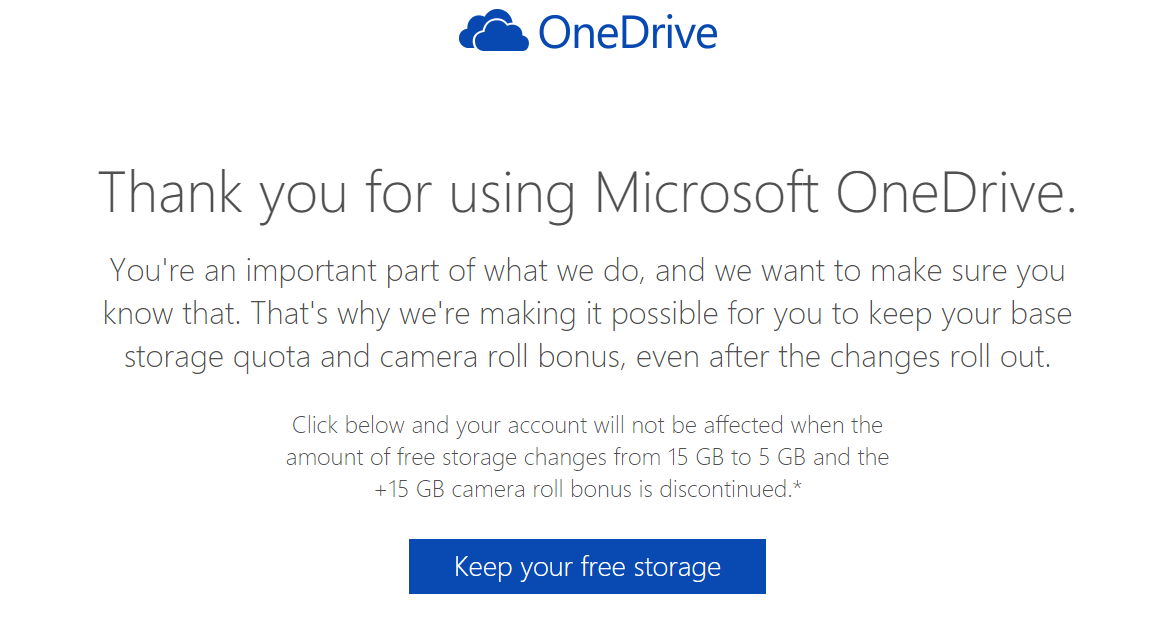
Task: Click the phrase "know that." in the paragraph
Action: point(168,314)
